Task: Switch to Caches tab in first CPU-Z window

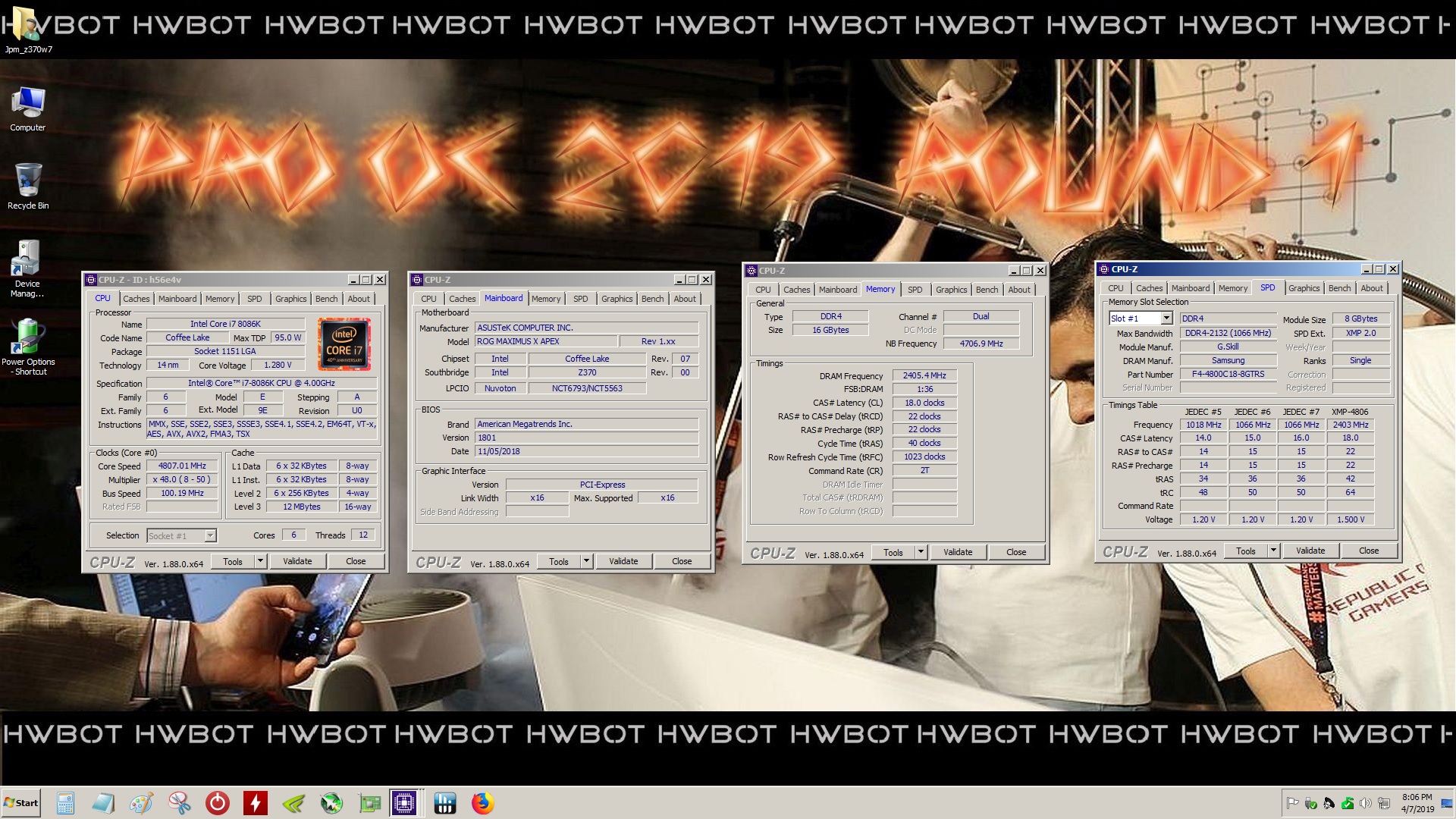Action: click(x=136, y=299)
